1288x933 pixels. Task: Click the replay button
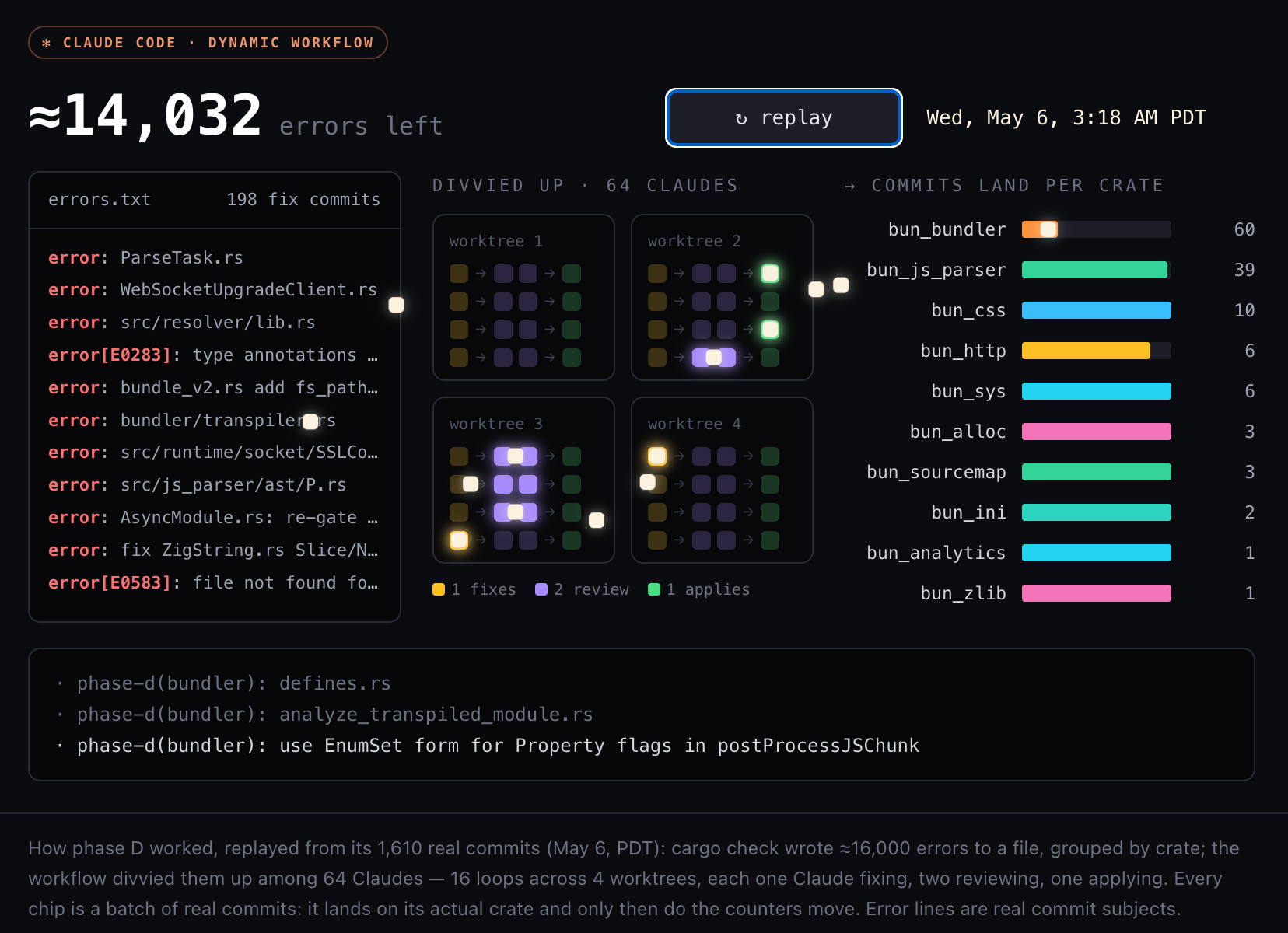[784, 117]
